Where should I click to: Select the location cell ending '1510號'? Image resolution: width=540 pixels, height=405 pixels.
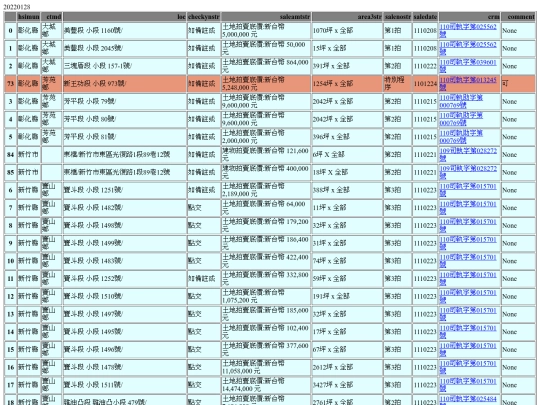(125, 297)
